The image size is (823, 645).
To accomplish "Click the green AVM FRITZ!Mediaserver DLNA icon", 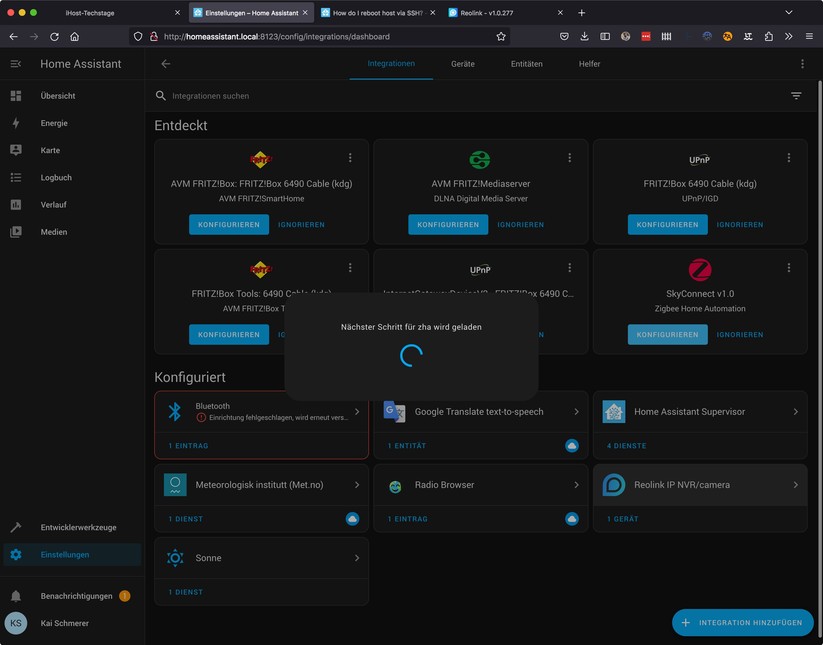I will pyautogui.click(x=479, y=159).
